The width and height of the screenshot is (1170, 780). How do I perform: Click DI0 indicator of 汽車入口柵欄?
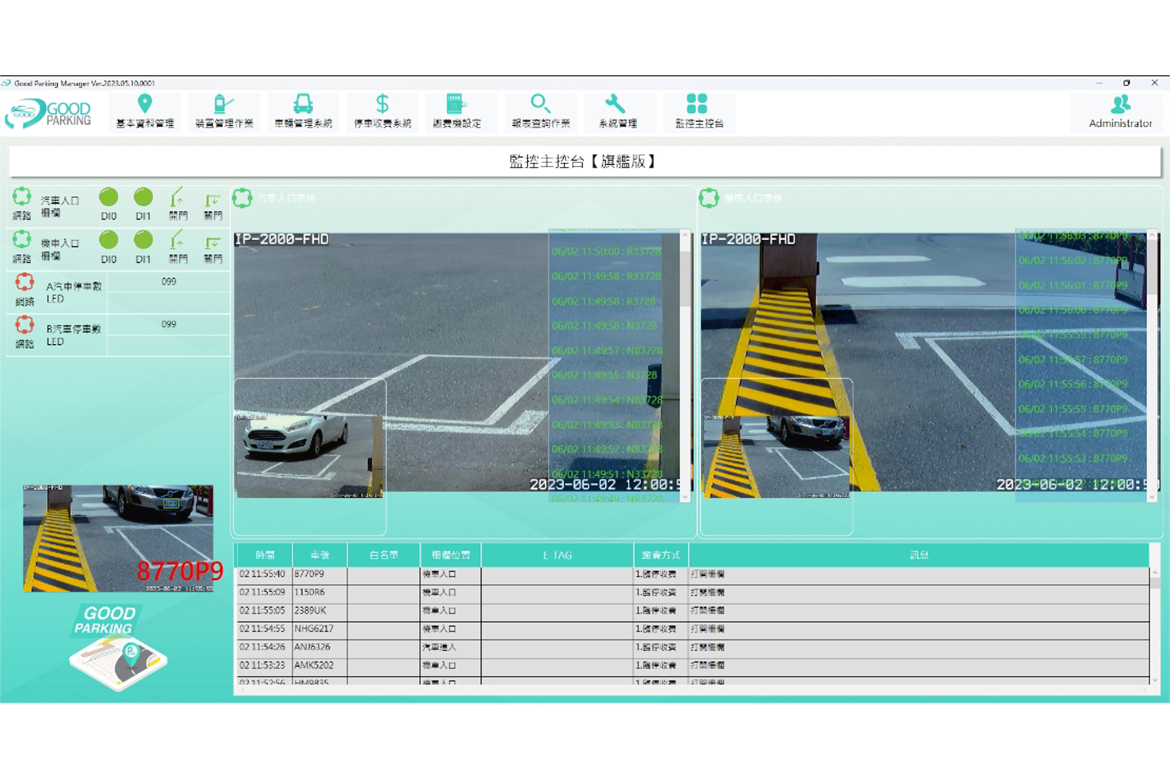[109, 197]
